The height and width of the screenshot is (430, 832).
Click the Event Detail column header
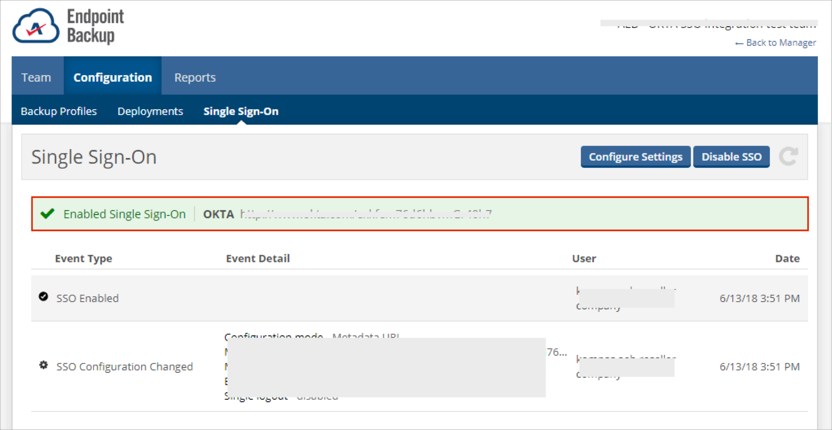pyautogui.click(x=258, y=258)
